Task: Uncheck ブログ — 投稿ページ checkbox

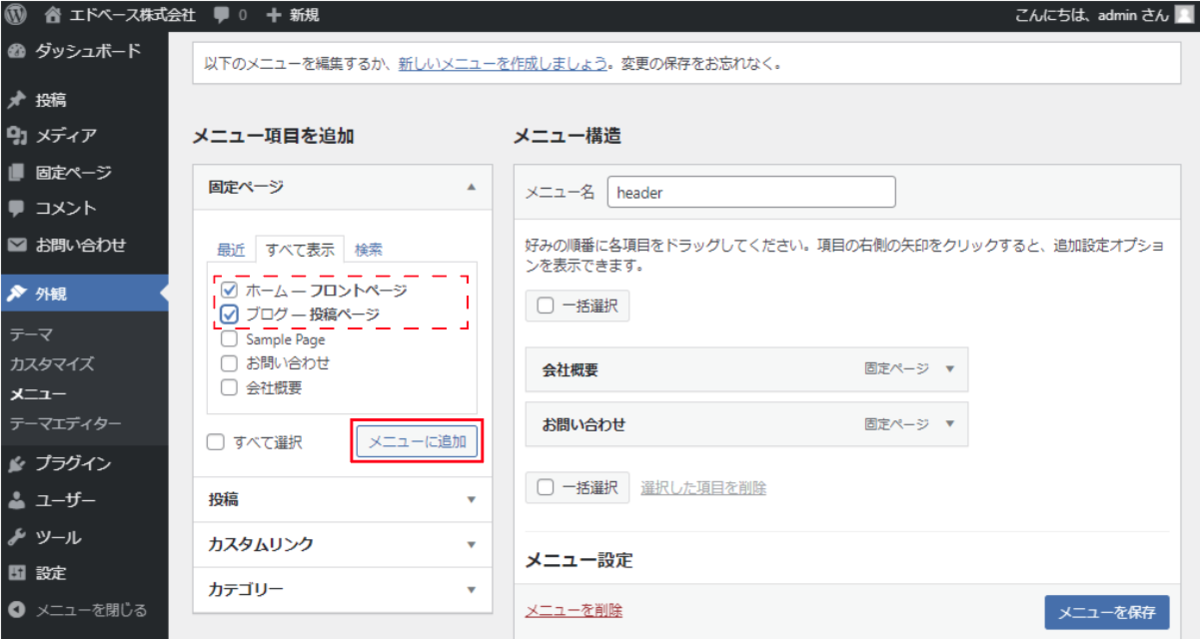Action: point(229,315)
